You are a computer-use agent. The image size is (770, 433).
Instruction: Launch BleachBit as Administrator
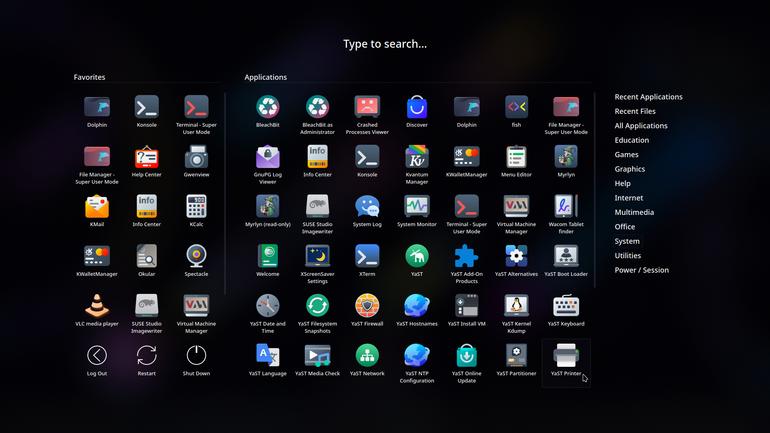tap(317, 115)
